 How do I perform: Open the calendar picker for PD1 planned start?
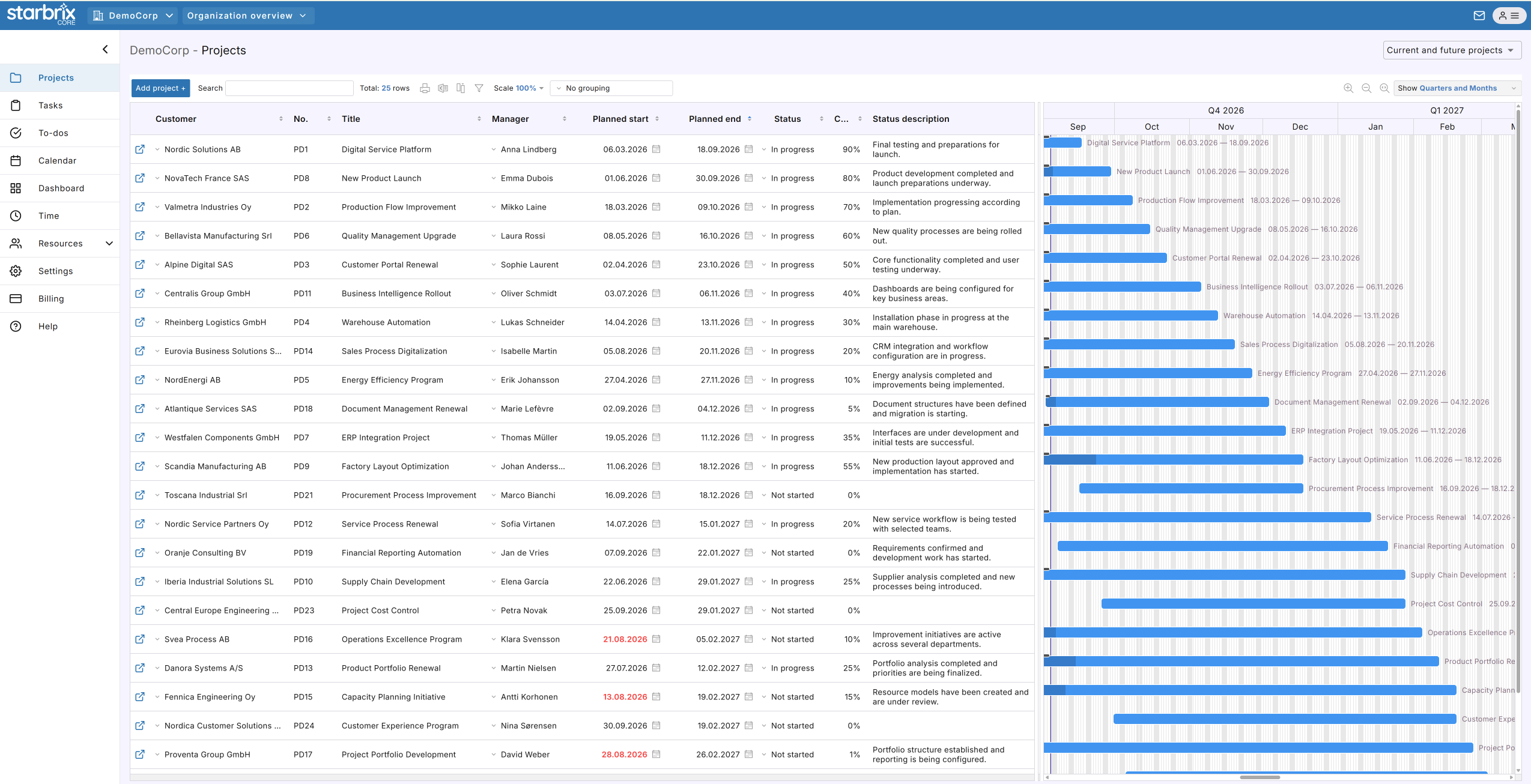coord(656,149)
